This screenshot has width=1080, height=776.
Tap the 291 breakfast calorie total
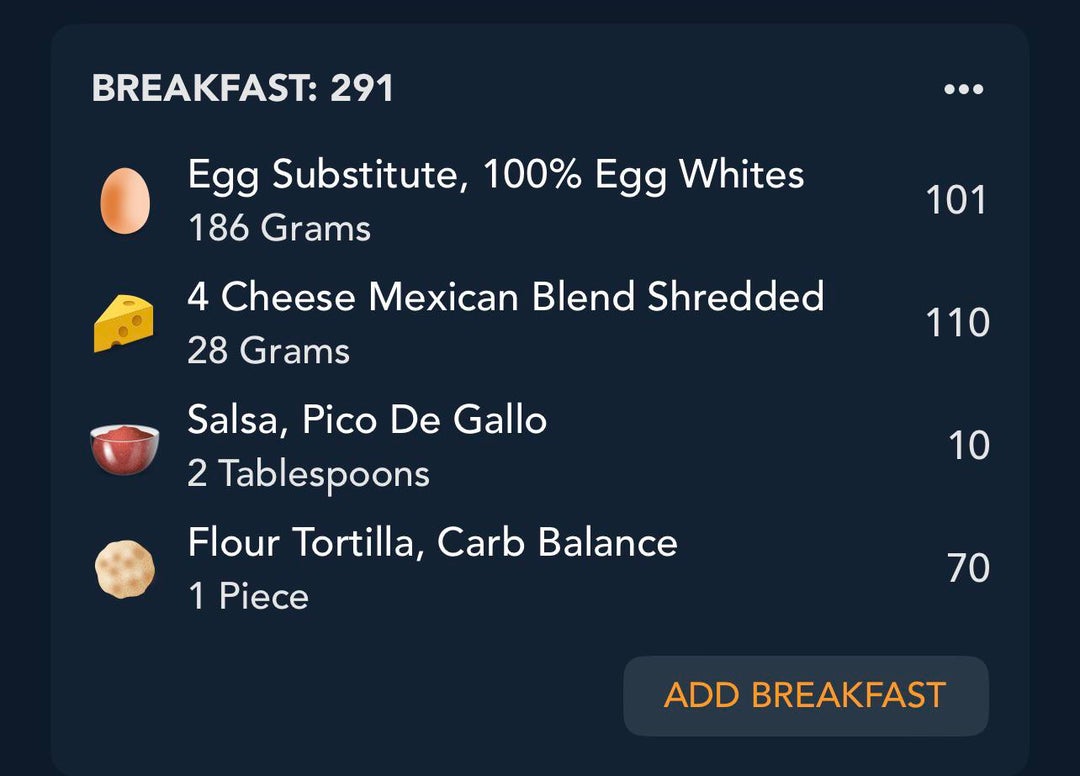tap(362, 88)
